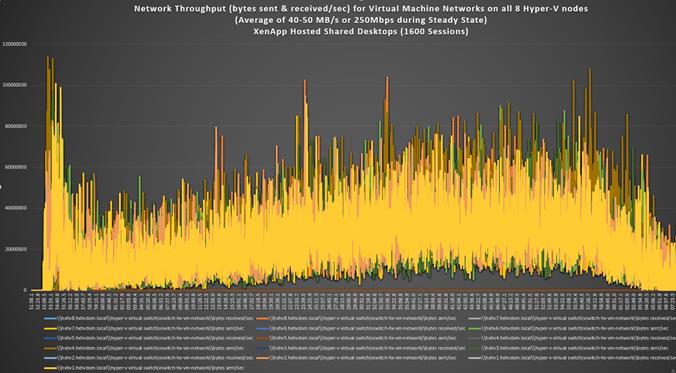Select legend entry xahv4 bytes sent/sec
This screenshot has width=676, height=373.
(x=144, y=348)
